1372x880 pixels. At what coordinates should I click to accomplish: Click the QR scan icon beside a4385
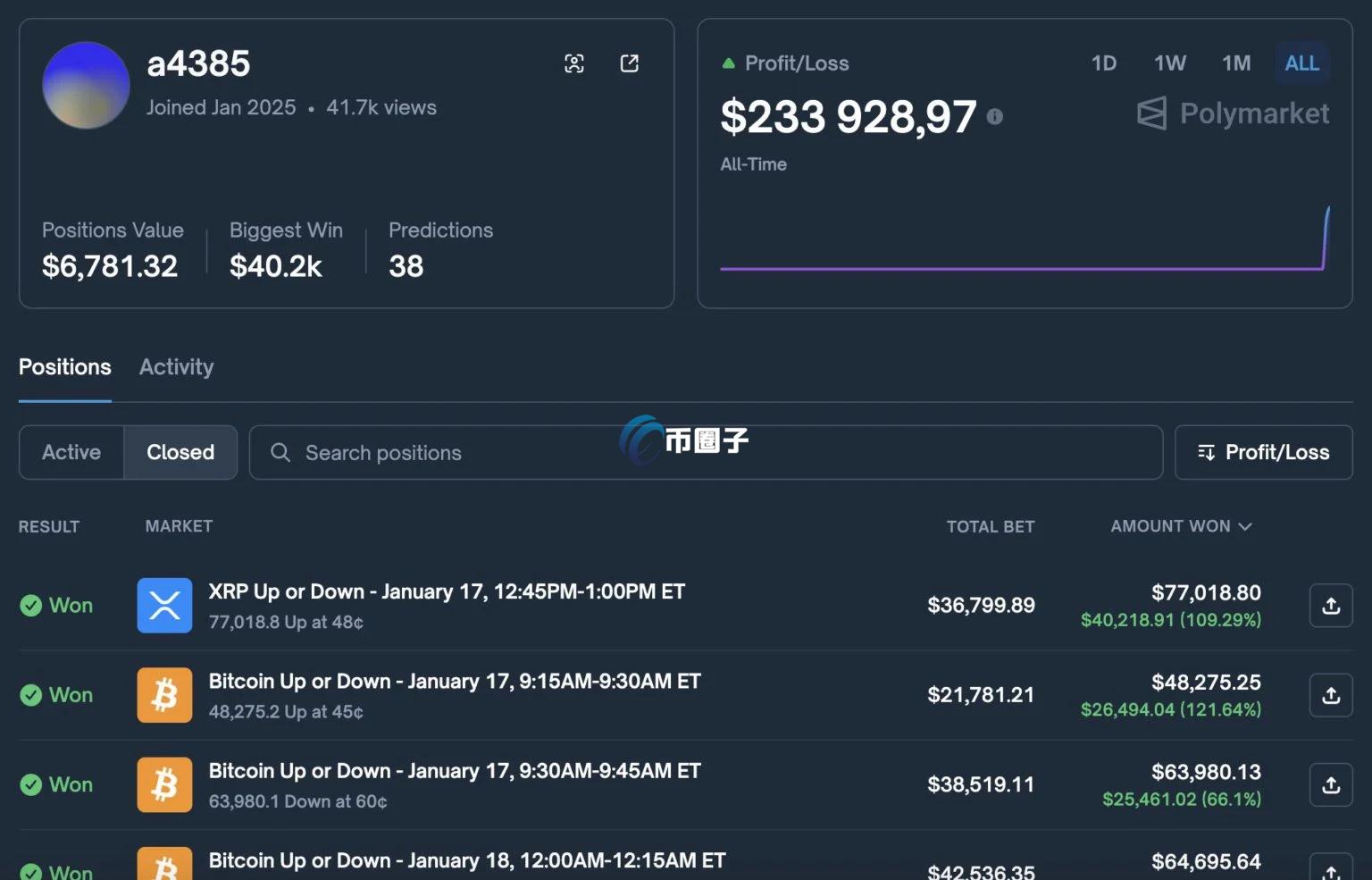574,63
